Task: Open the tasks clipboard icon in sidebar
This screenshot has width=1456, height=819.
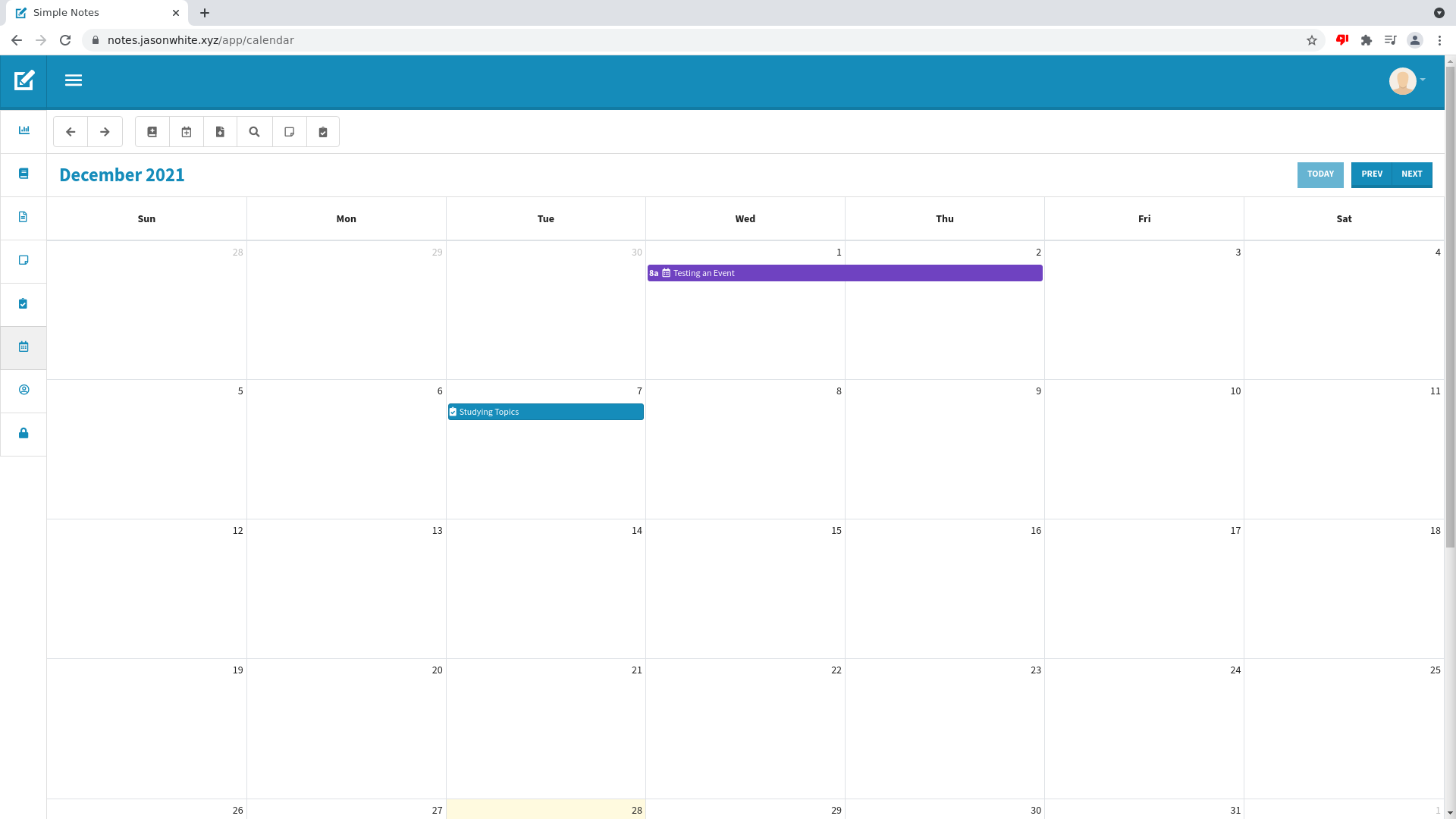Action: [24, 303]
